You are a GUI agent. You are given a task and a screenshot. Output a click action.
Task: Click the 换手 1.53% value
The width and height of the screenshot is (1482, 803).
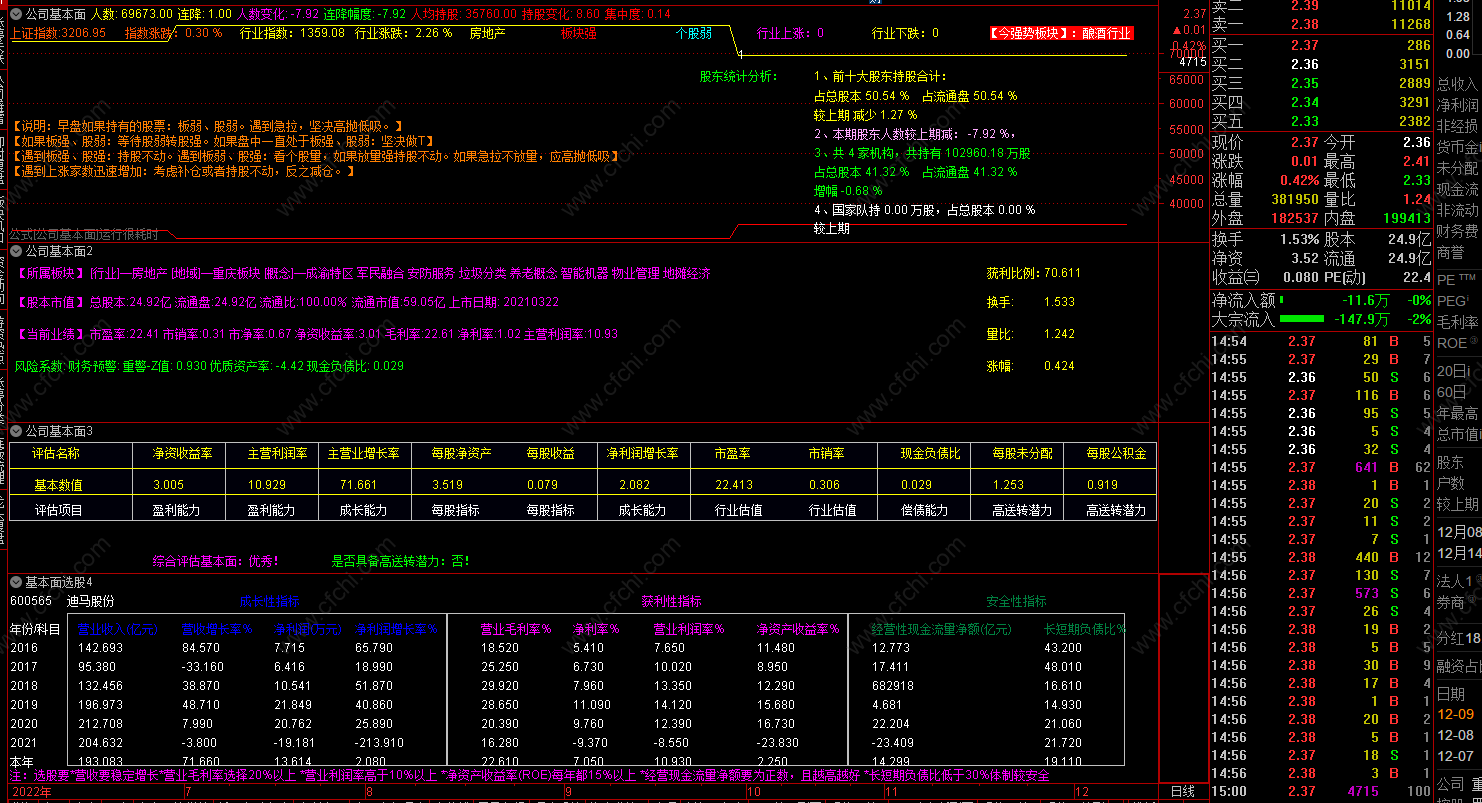tap(1300, 239)
